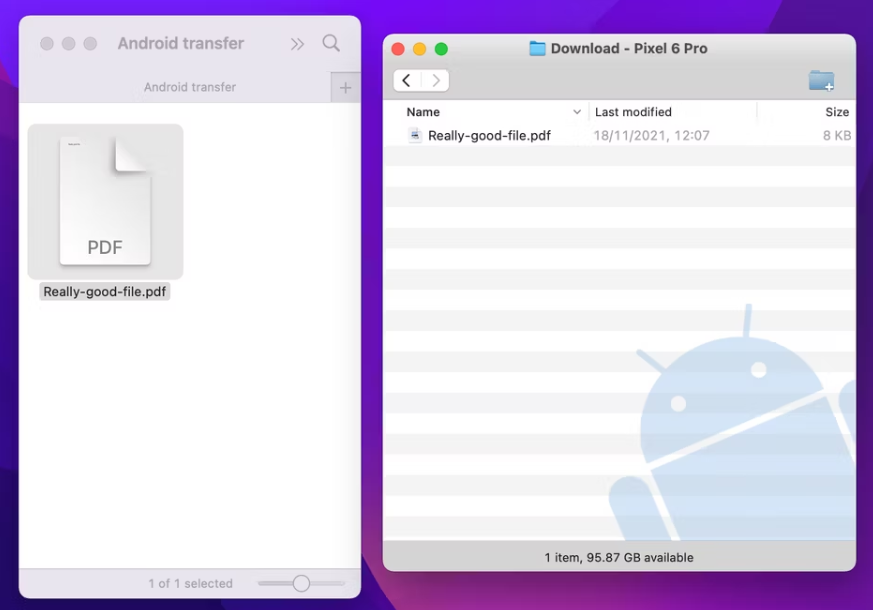Click the Android transfer window title text
The width and height of the screenshot is (873, 610).
point(181,43)
